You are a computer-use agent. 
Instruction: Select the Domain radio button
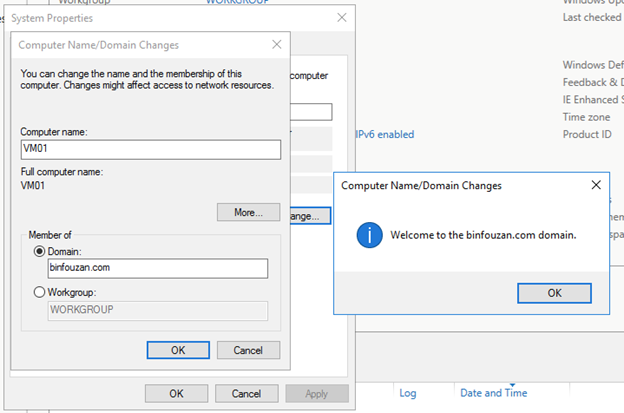[40, 252]
